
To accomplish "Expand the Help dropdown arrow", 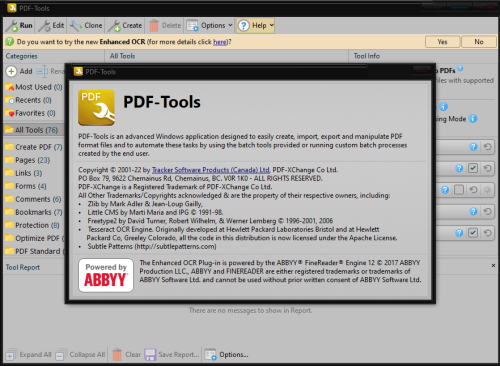I will [271, 25].
